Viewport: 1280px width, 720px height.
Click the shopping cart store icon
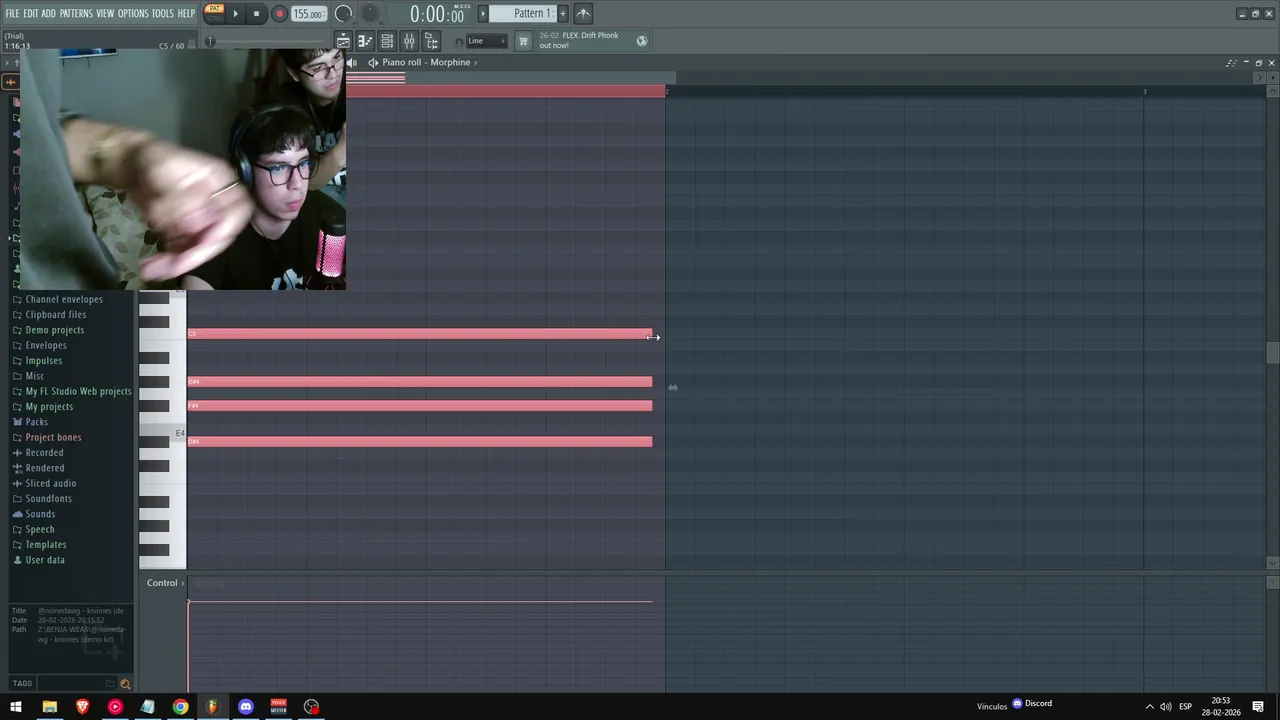523,41
